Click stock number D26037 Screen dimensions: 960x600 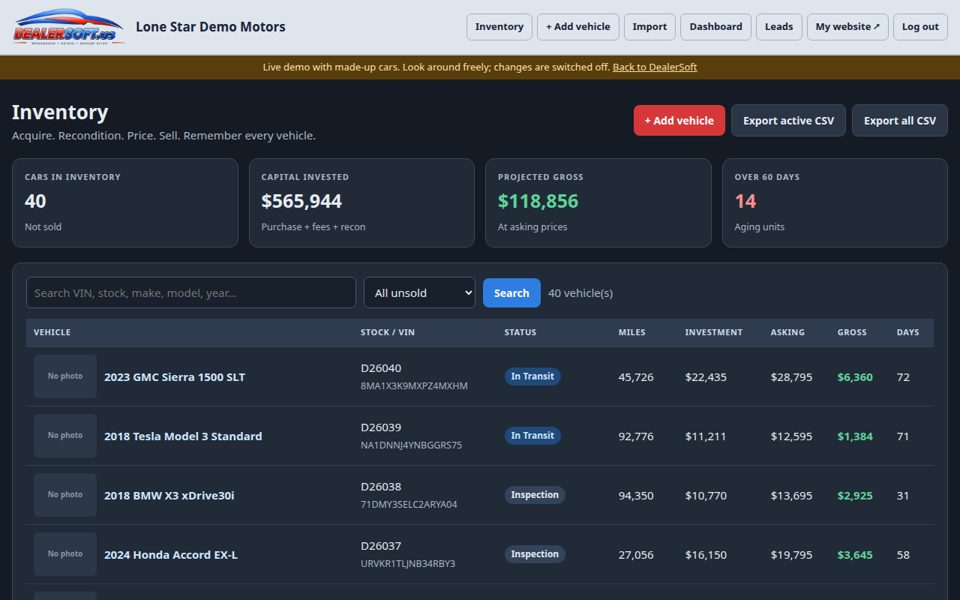(381, 546)
